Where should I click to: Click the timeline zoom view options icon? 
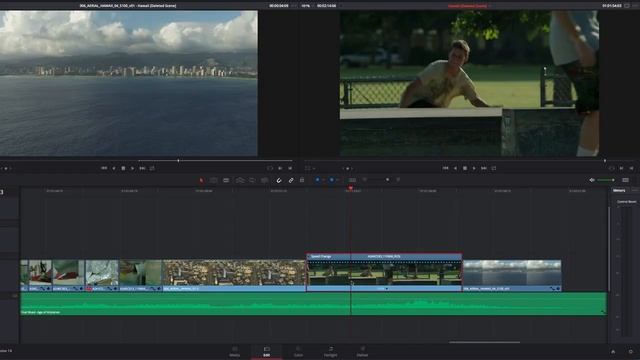pyautogui.click(x=352, y=180)
